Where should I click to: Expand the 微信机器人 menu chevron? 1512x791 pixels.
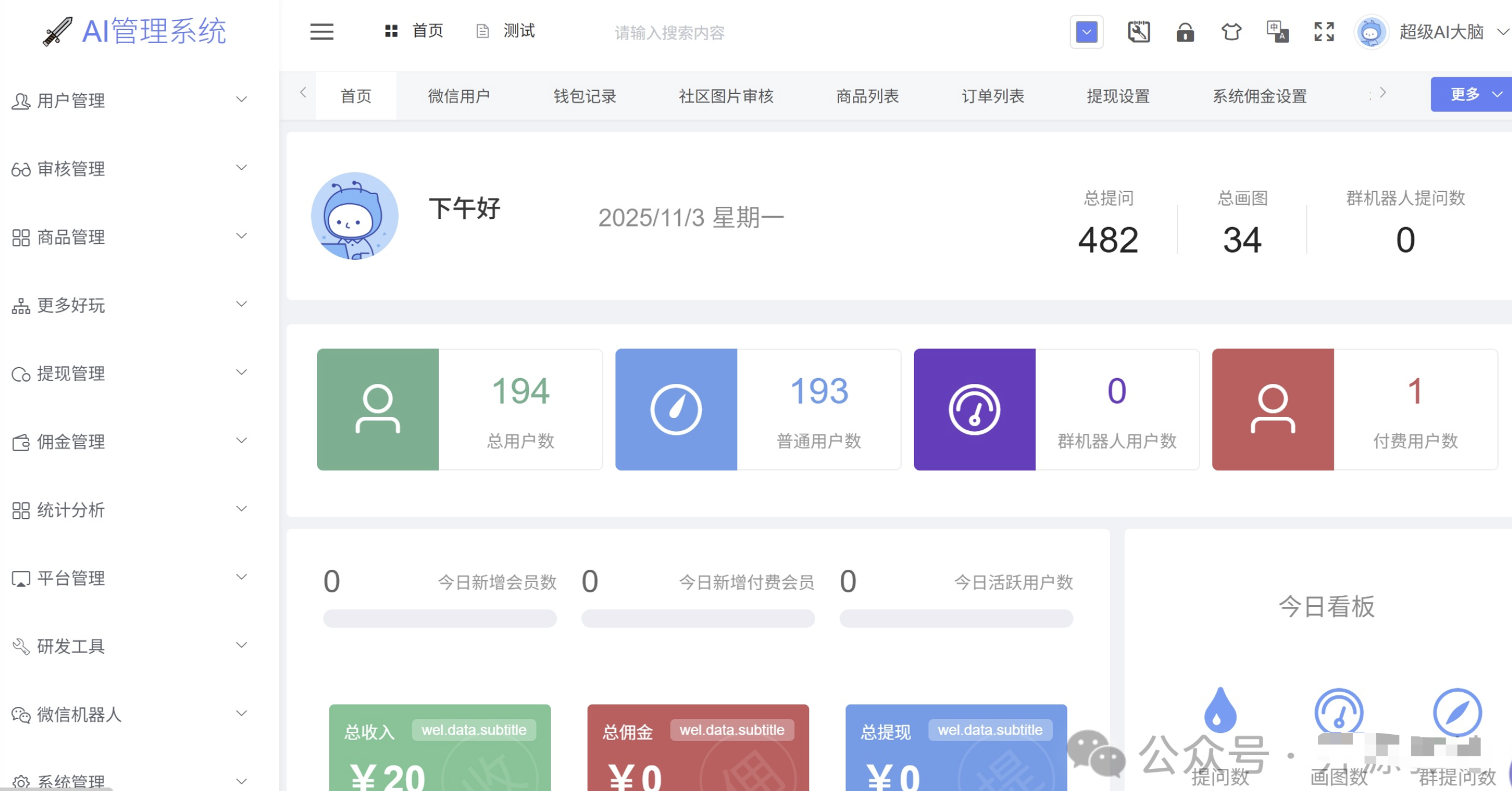tap(241, 713)
